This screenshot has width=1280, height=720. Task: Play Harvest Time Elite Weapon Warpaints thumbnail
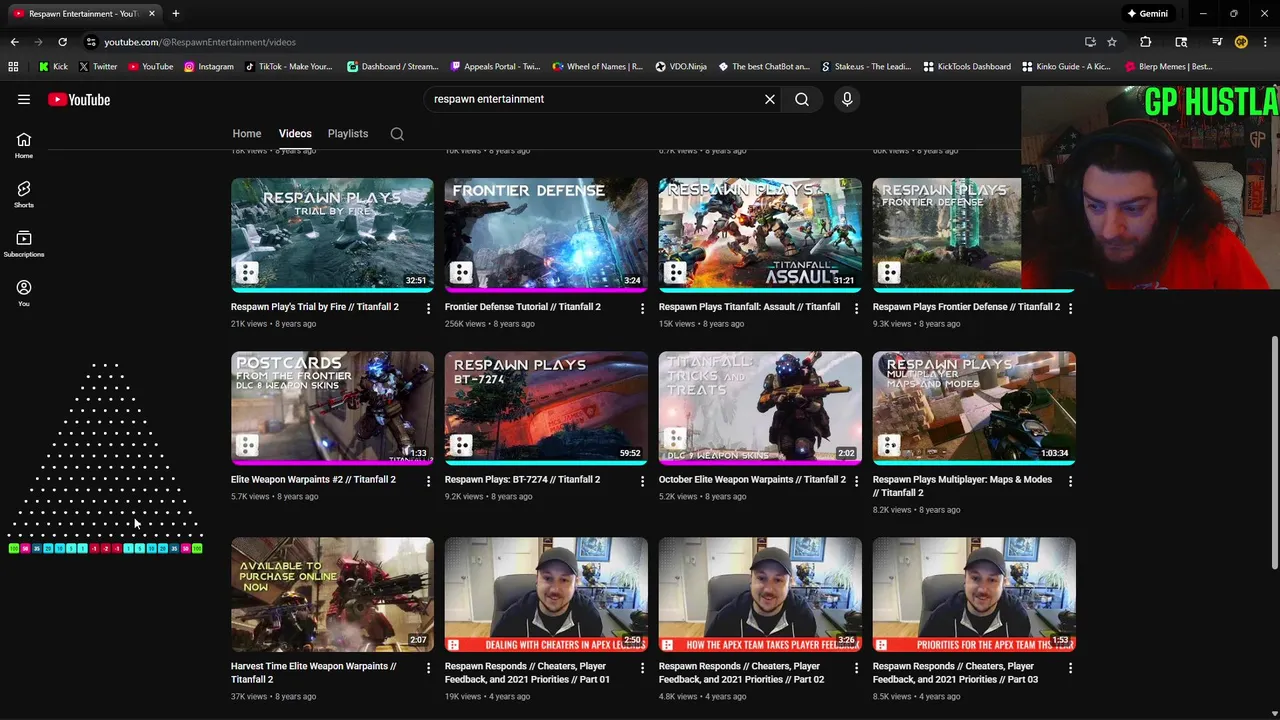[x=332, y=595]
